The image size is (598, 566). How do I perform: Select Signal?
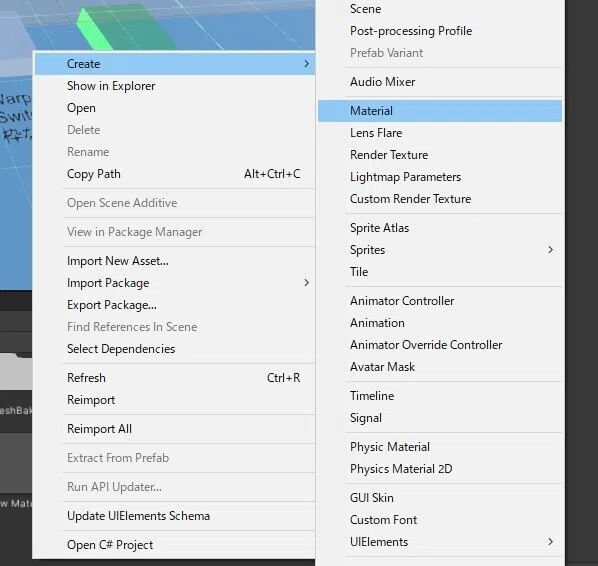coord(440,418)
